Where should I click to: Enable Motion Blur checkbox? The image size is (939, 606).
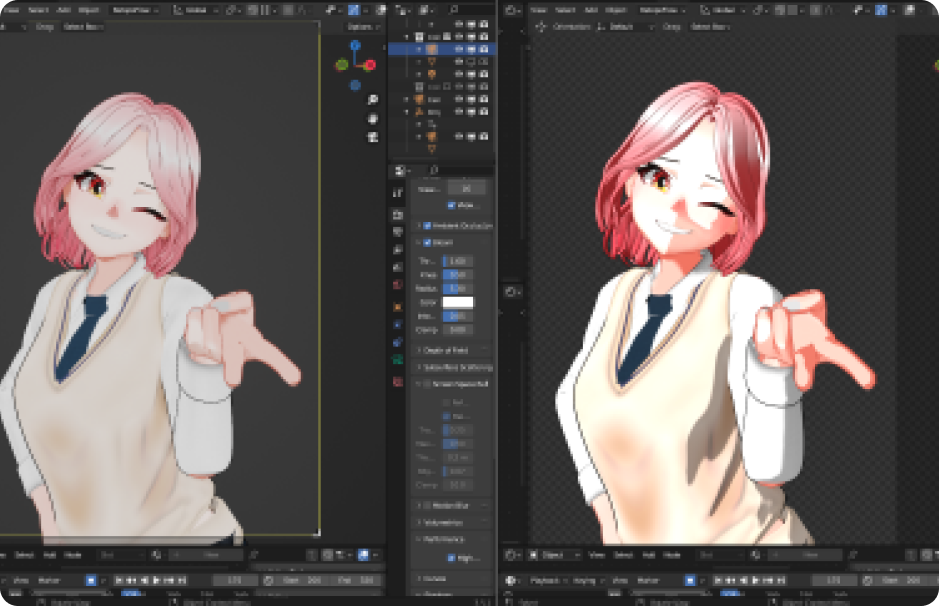tap(427, 505)
